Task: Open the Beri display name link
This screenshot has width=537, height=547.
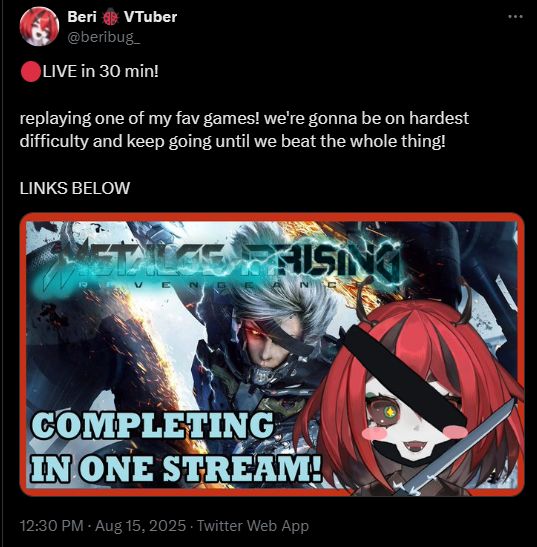Action: (x=82, y=17)
